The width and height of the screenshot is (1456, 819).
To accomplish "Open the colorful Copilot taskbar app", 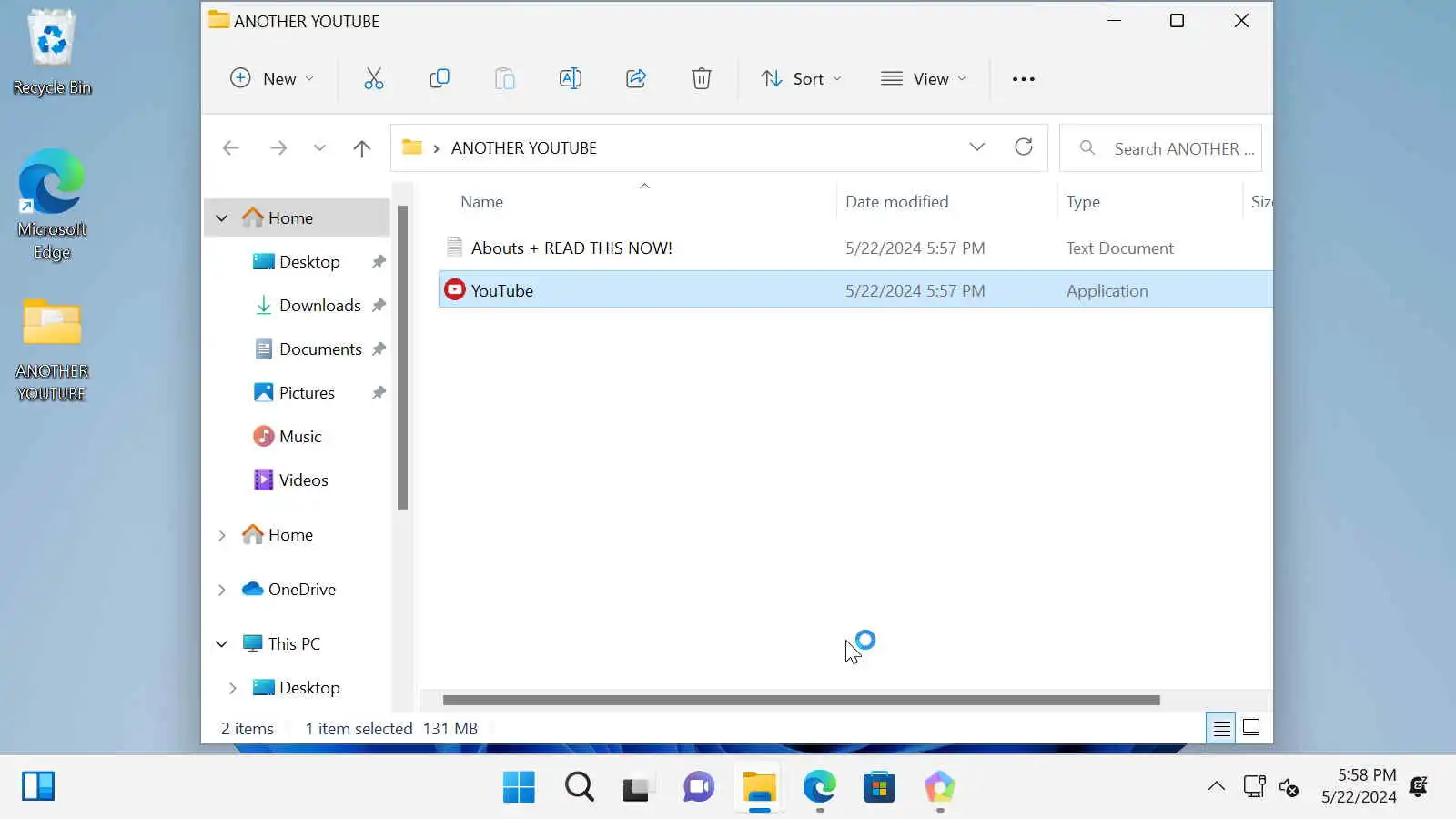I will pos(939,787).
